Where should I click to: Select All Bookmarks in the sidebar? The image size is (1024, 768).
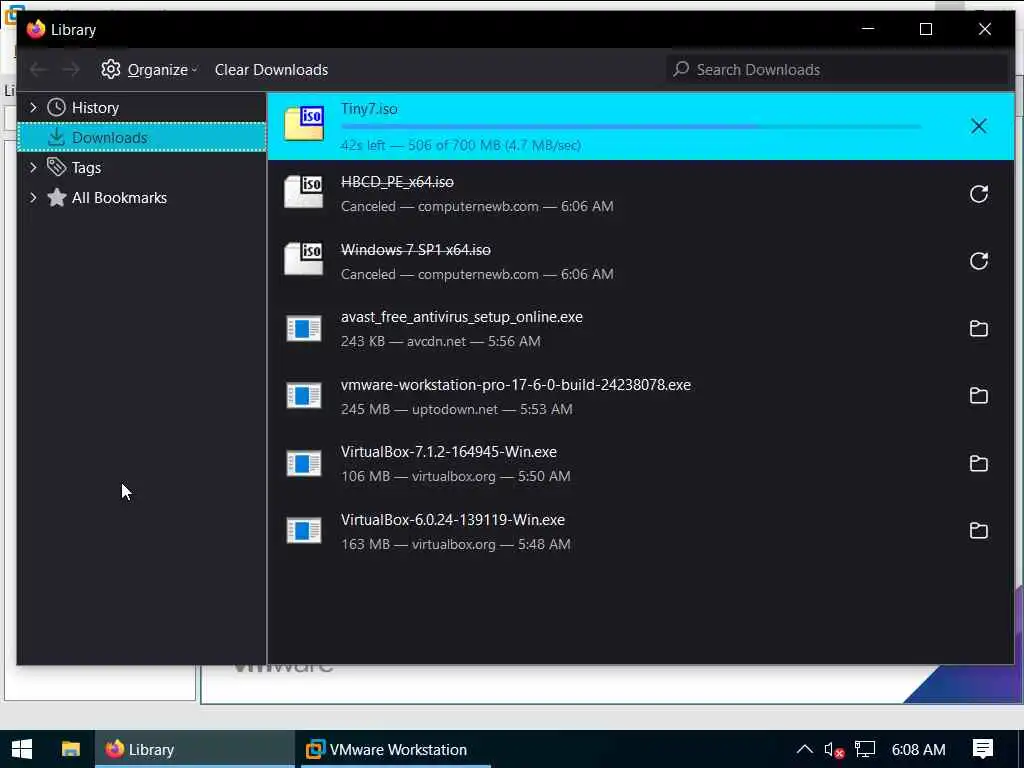click(x=142, y=197)
